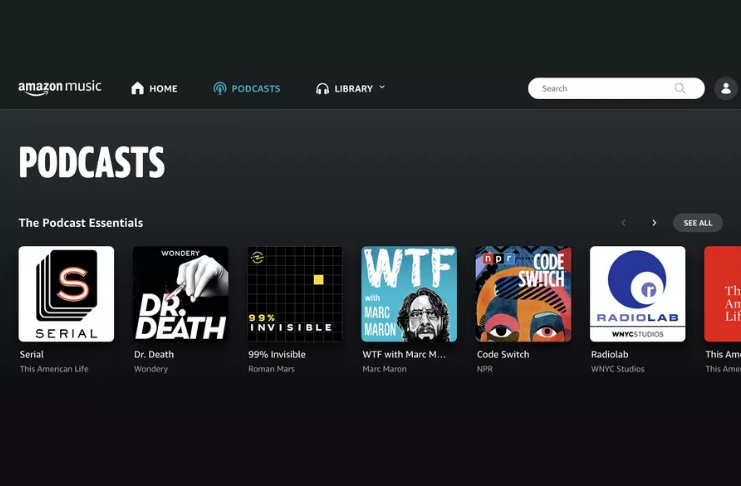
Task: Expand the Library dropdown chevron
Action: point(382,87)
